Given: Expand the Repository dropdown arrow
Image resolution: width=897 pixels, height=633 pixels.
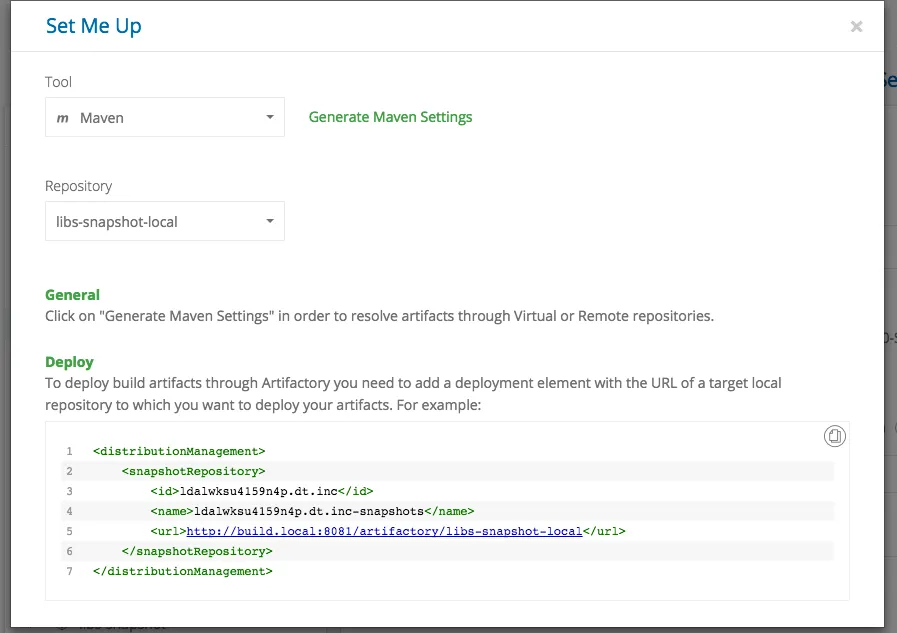Looking at the screenshot, I should point(269,222).
